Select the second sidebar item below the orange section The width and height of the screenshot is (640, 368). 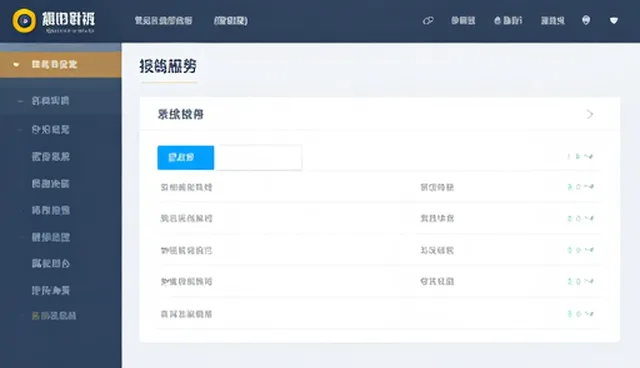(x=51, y=130)
